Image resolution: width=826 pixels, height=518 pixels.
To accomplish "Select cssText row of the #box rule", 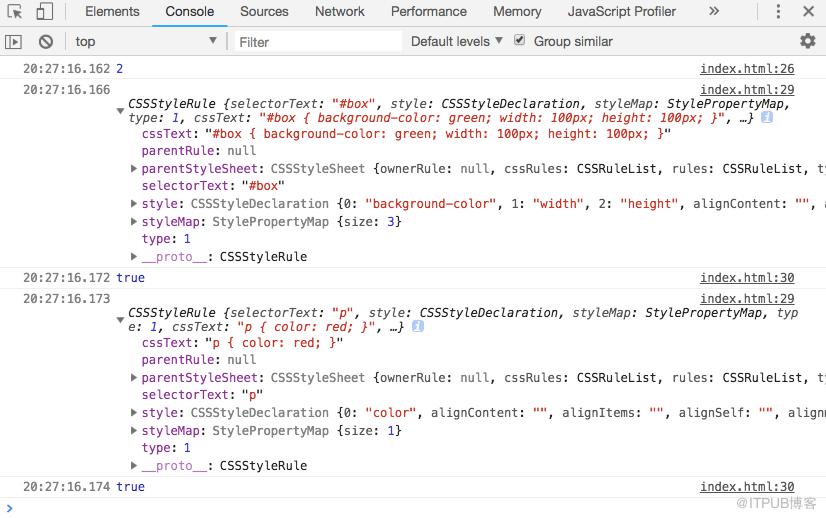I will coord(406,134).
